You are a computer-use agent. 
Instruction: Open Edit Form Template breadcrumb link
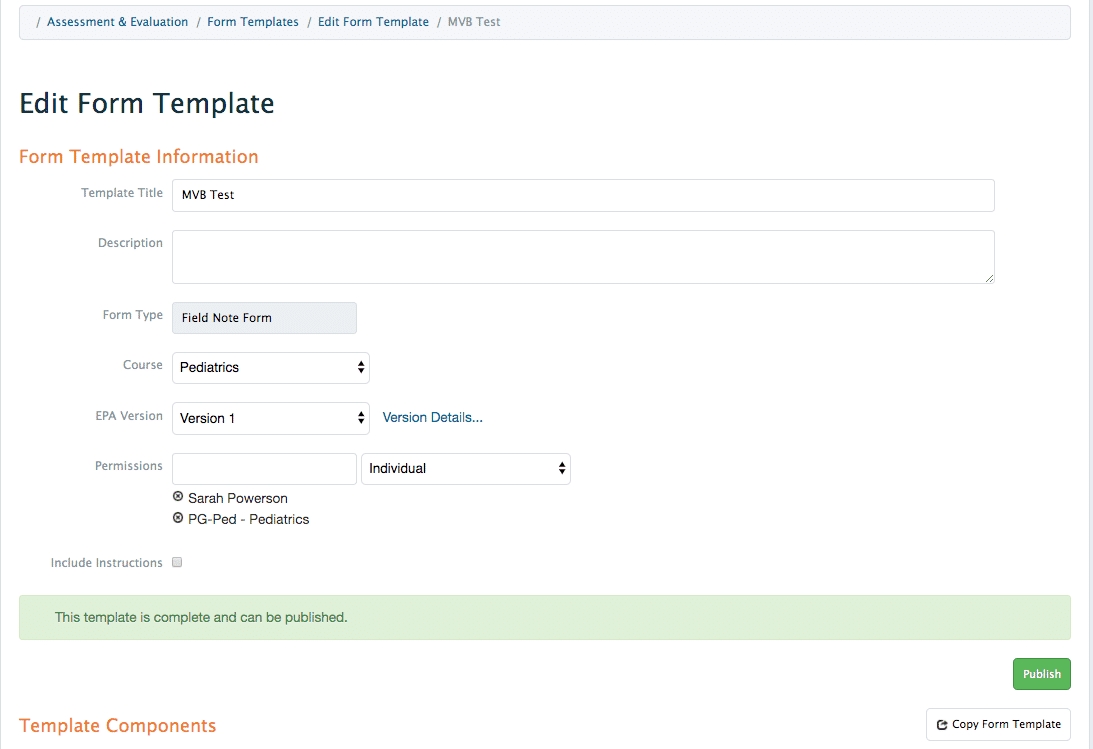point(373,22)
